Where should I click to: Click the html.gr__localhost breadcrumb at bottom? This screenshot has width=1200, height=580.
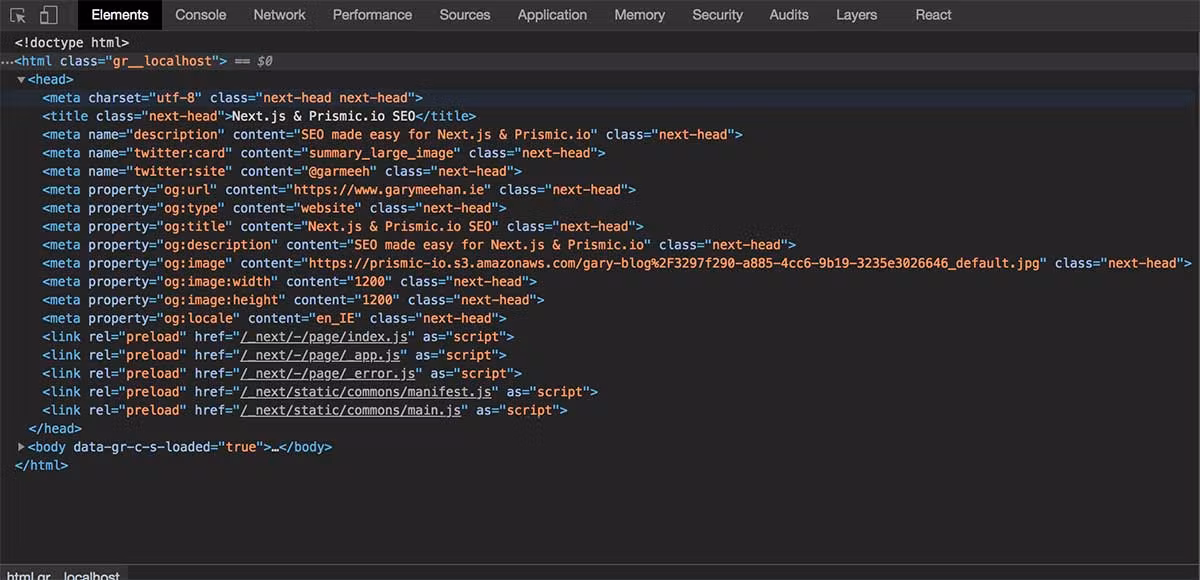(x=63, y=575)
